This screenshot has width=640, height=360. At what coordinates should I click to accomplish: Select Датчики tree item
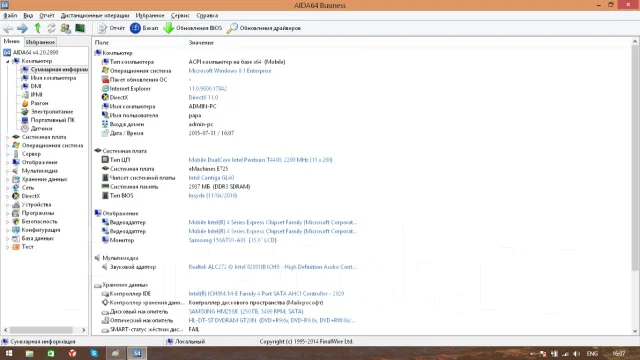coord(37,129)
